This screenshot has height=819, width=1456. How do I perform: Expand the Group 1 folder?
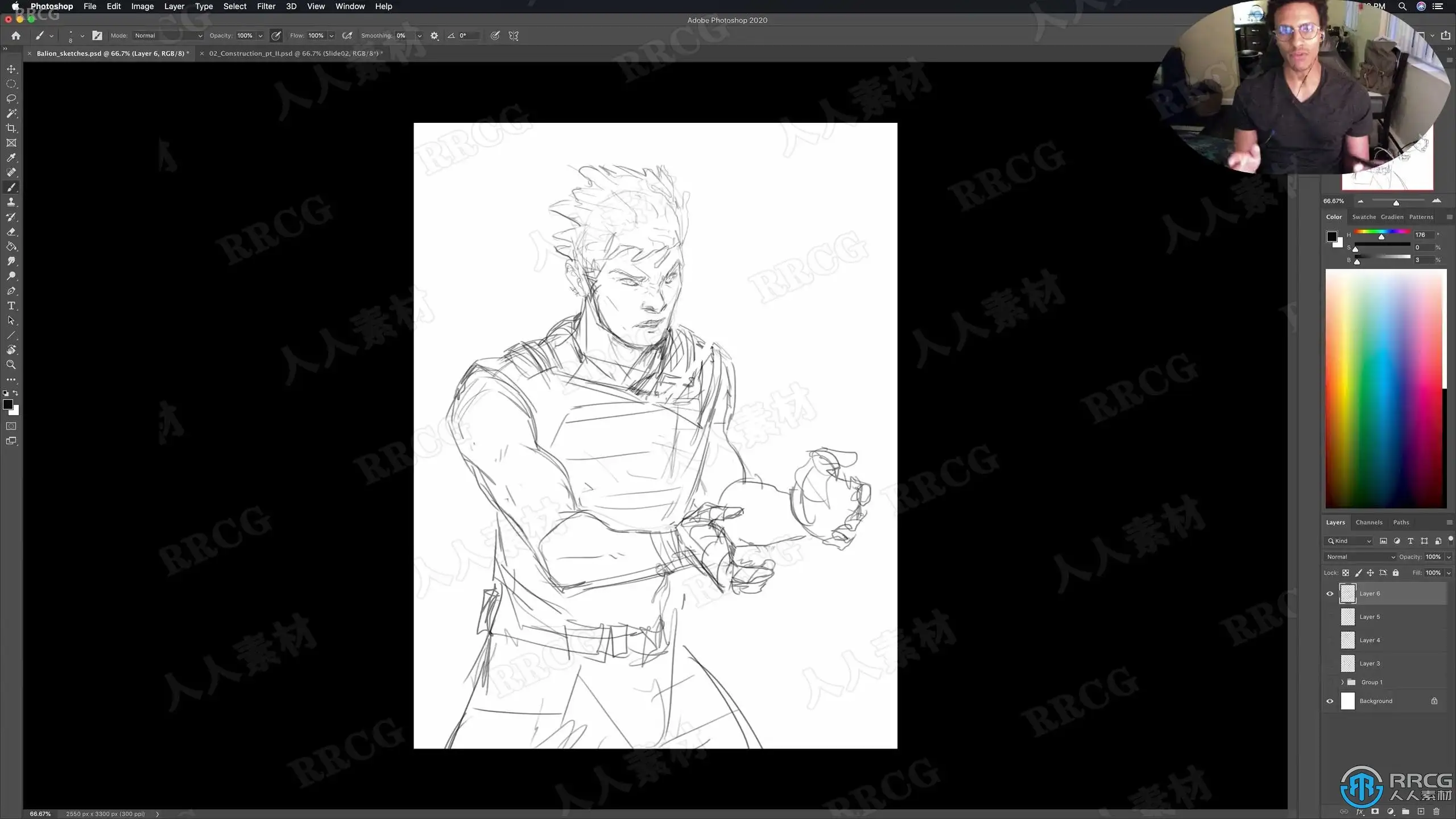pos(1342,682)
